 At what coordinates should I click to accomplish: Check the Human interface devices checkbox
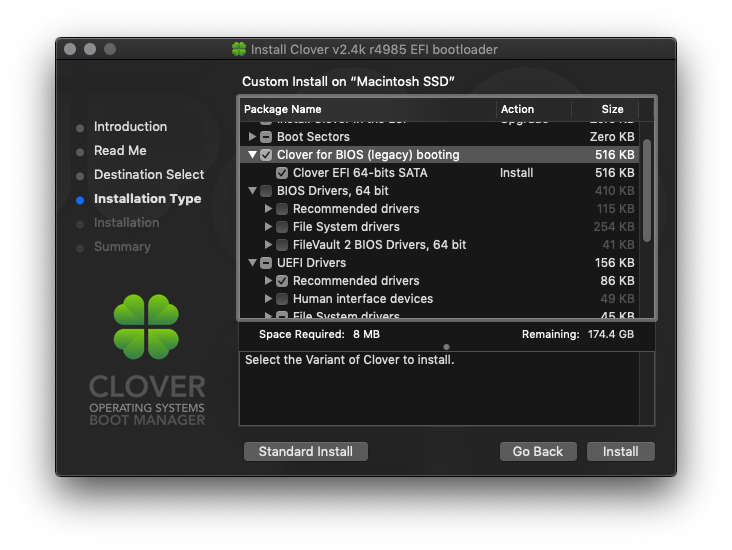tap(282, 299)
